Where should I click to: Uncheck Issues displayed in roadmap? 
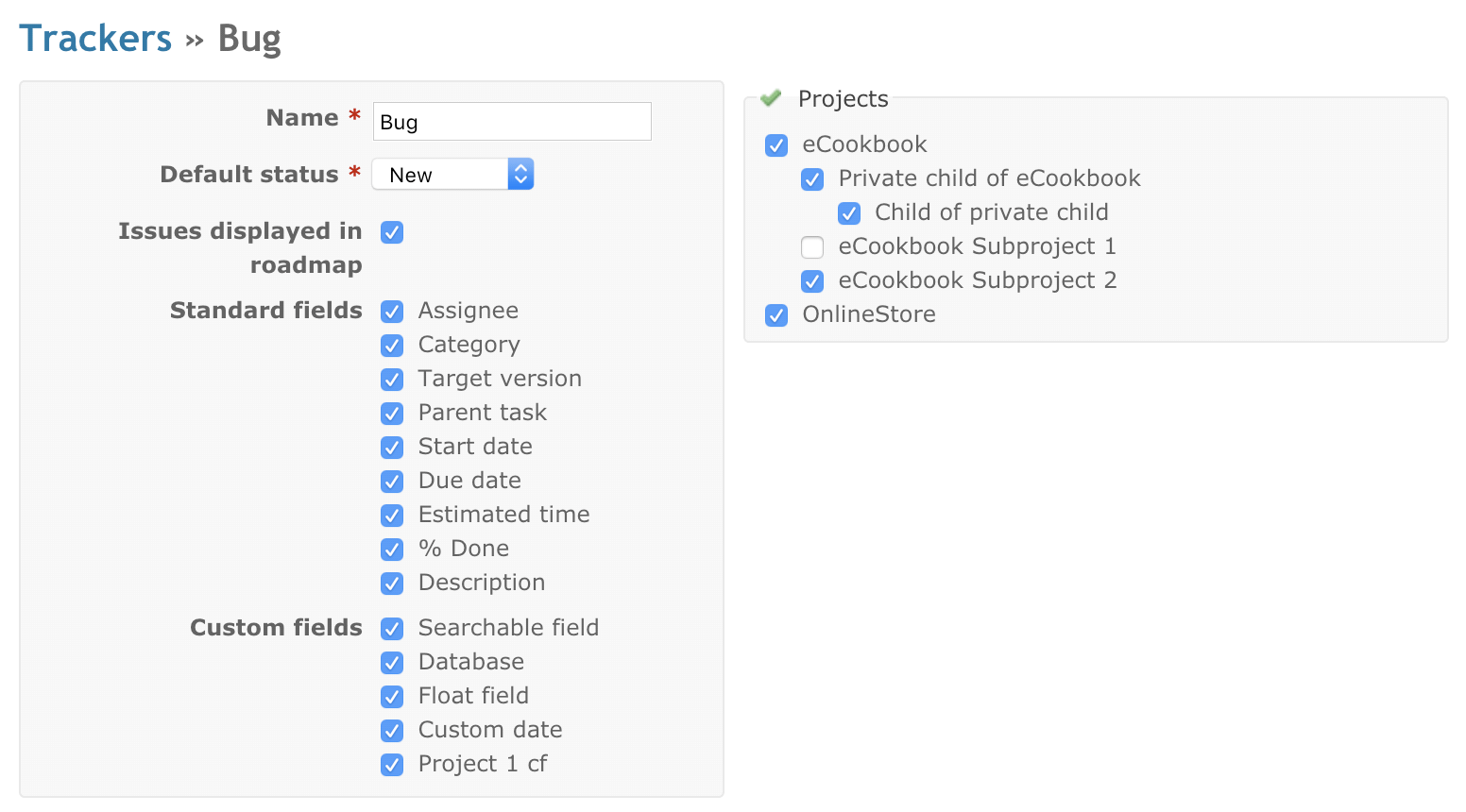(x=392, y=232)
